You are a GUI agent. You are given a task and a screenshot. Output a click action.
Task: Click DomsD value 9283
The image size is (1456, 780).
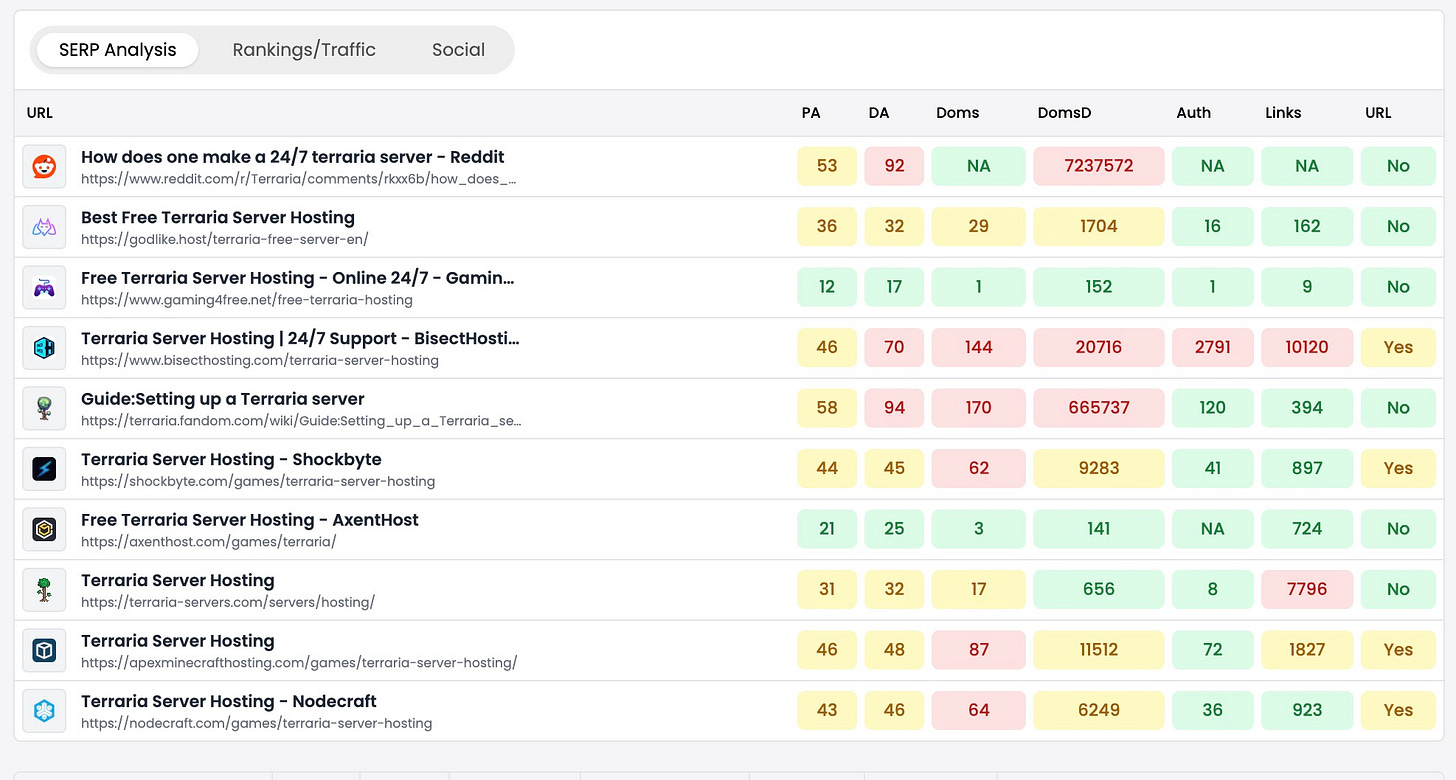click(1098, 469)
